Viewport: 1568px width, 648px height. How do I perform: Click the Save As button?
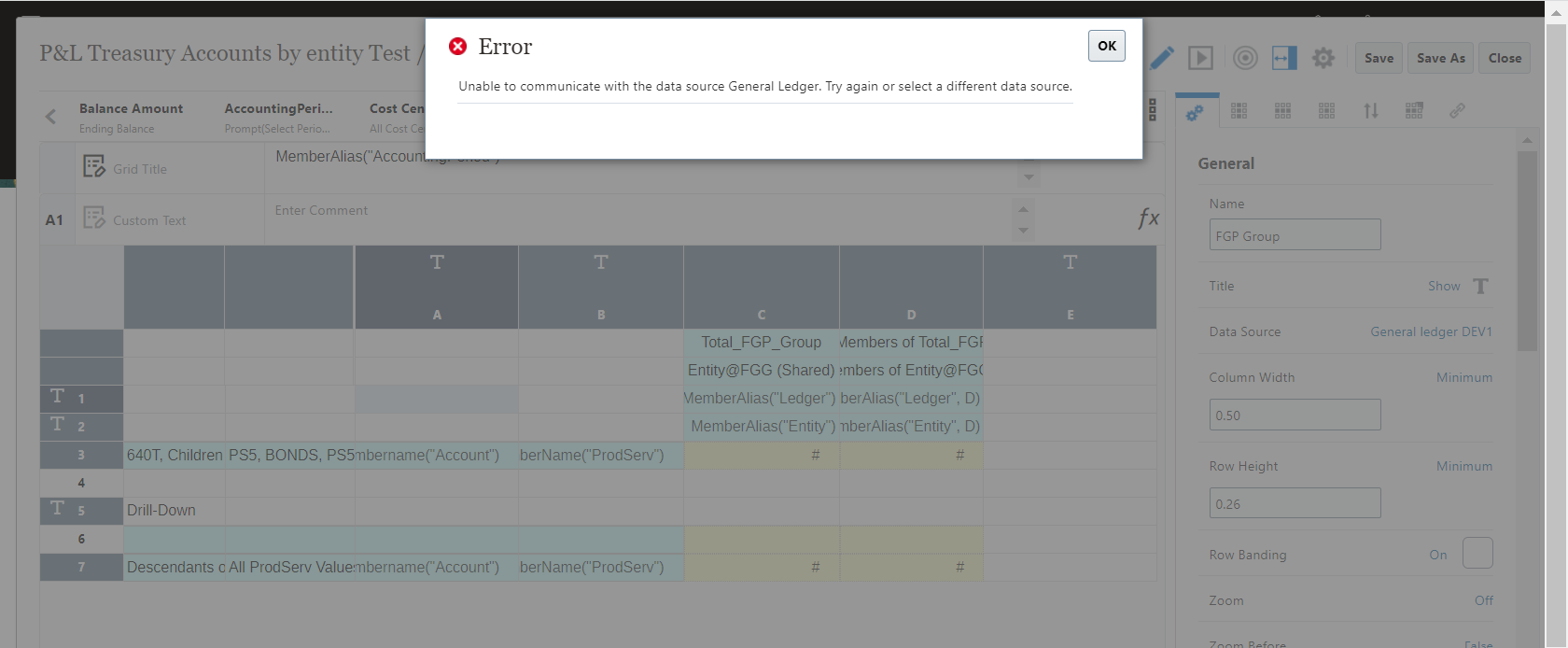[x=1440, y=58]
